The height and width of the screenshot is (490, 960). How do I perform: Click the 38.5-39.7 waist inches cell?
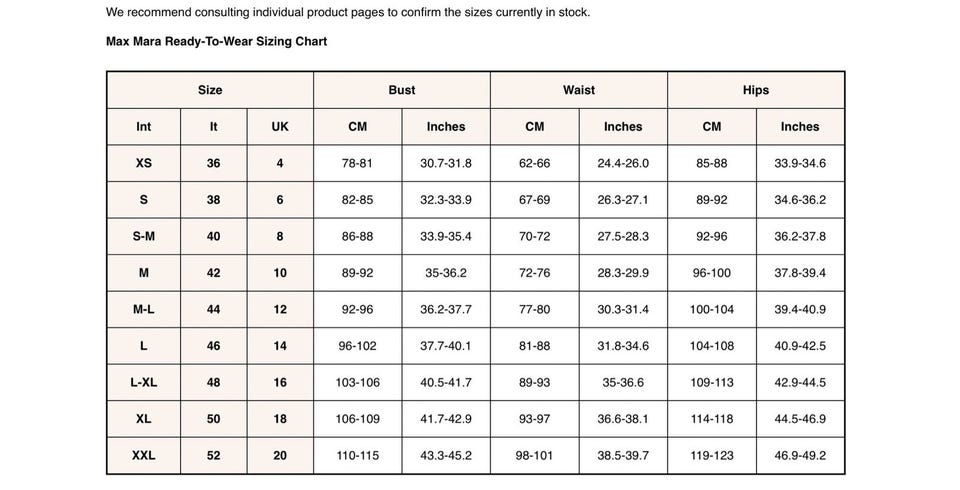[x=623, y=455]
